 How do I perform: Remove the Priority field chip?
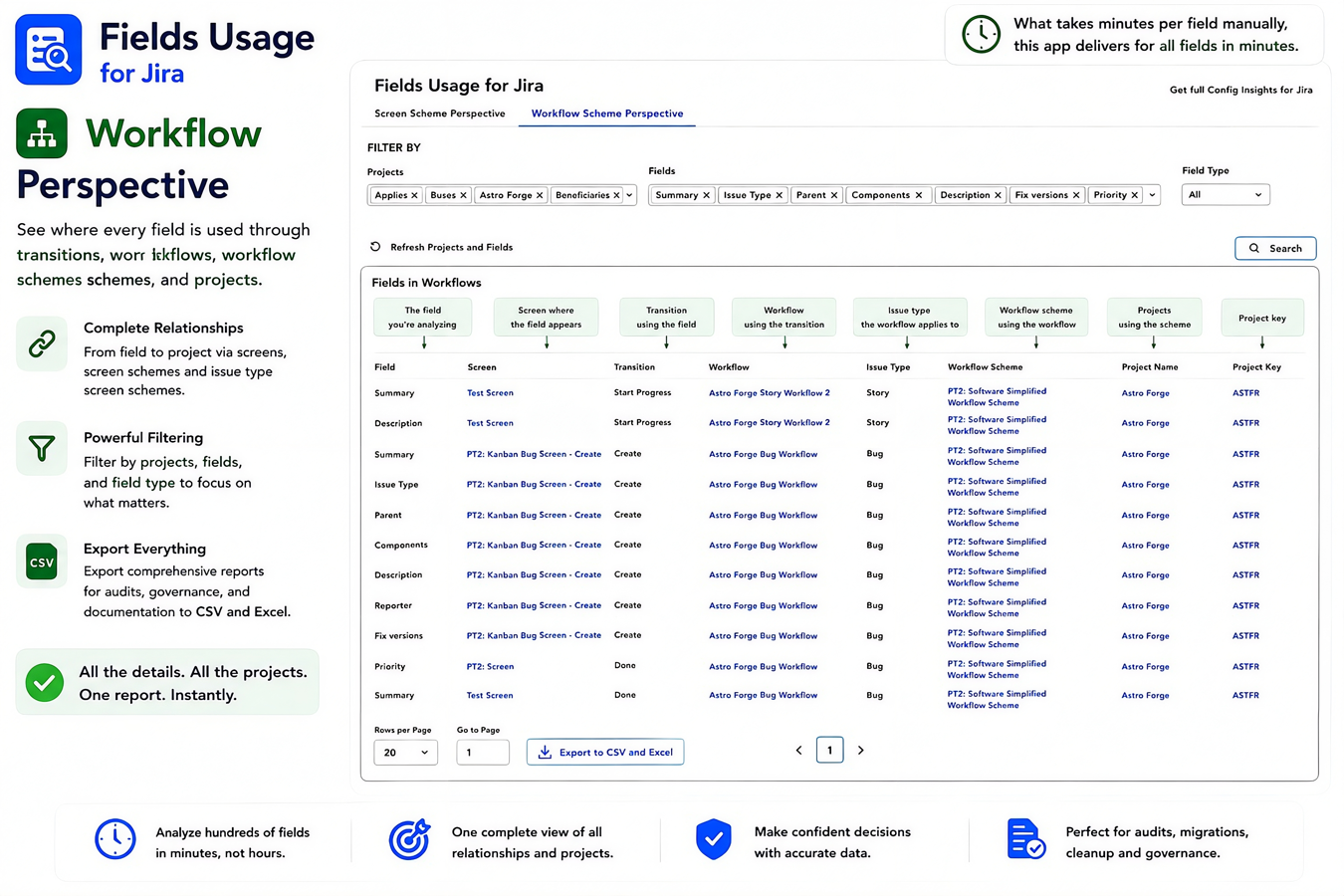pos(1135,195)
